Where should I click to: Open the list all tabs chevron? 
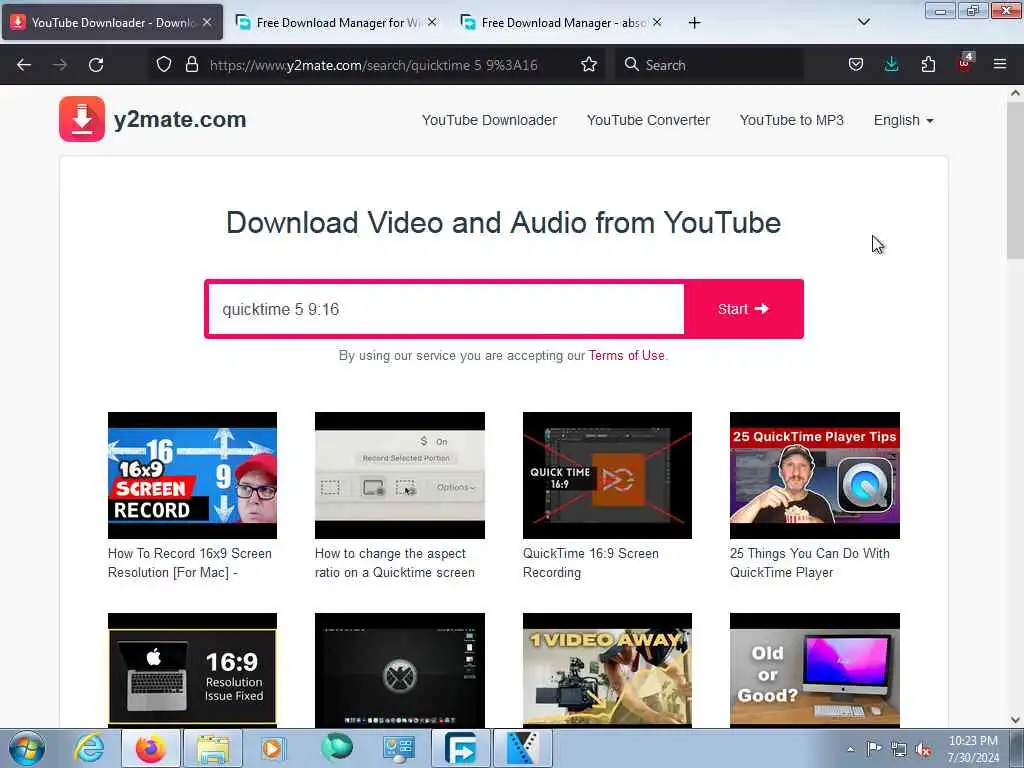[863, 22]
